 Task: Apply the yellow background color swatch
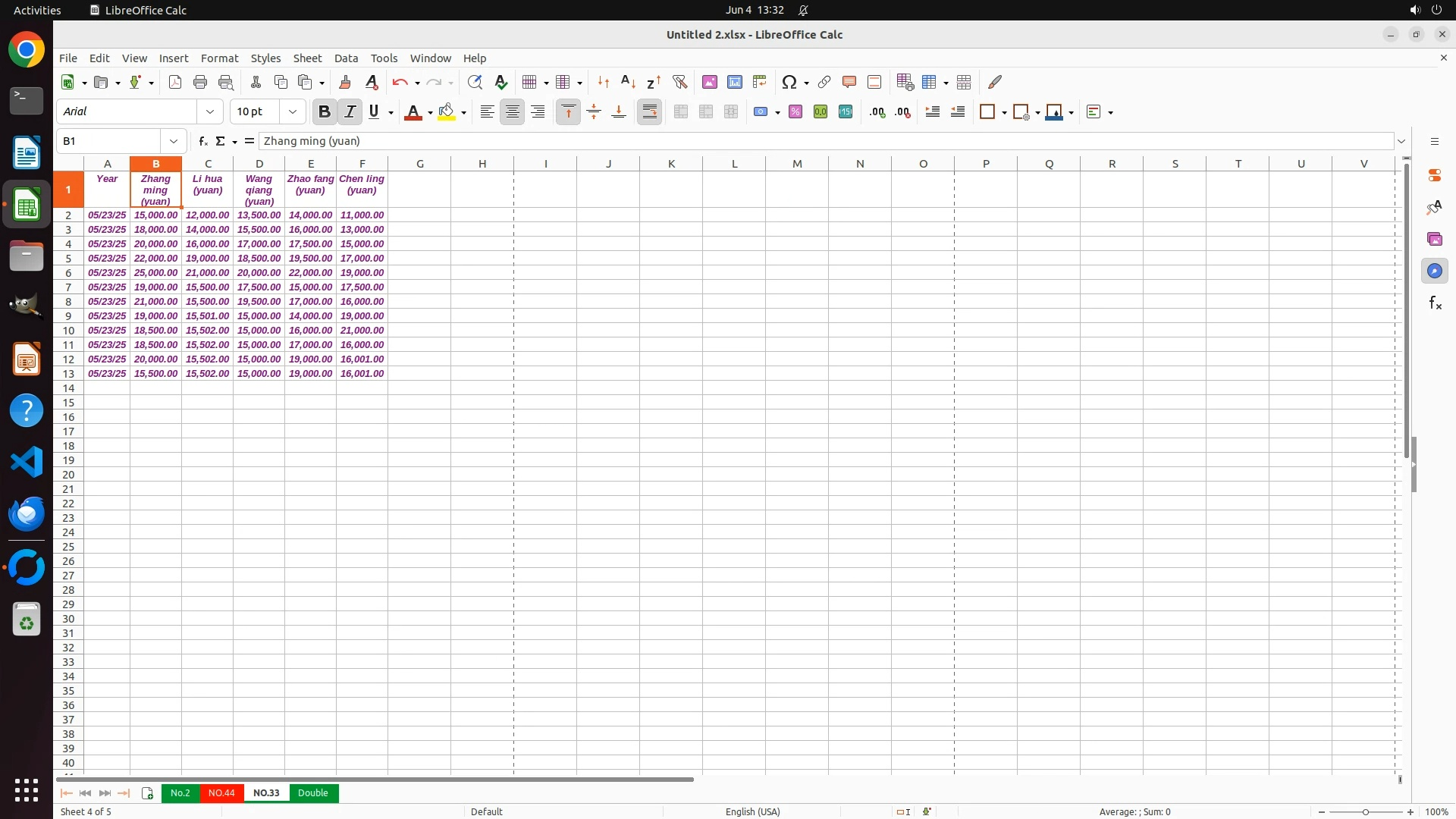pyautogui.click(x=447, y=112)
